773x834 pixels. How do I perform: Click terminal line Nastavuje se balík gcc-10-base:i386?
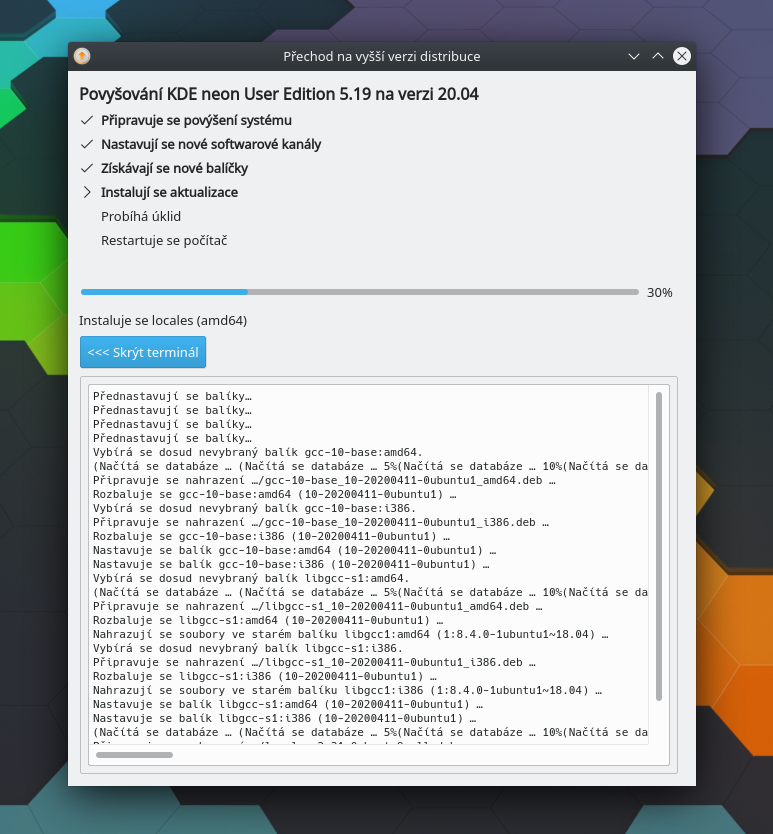click(x=291, y=564)
